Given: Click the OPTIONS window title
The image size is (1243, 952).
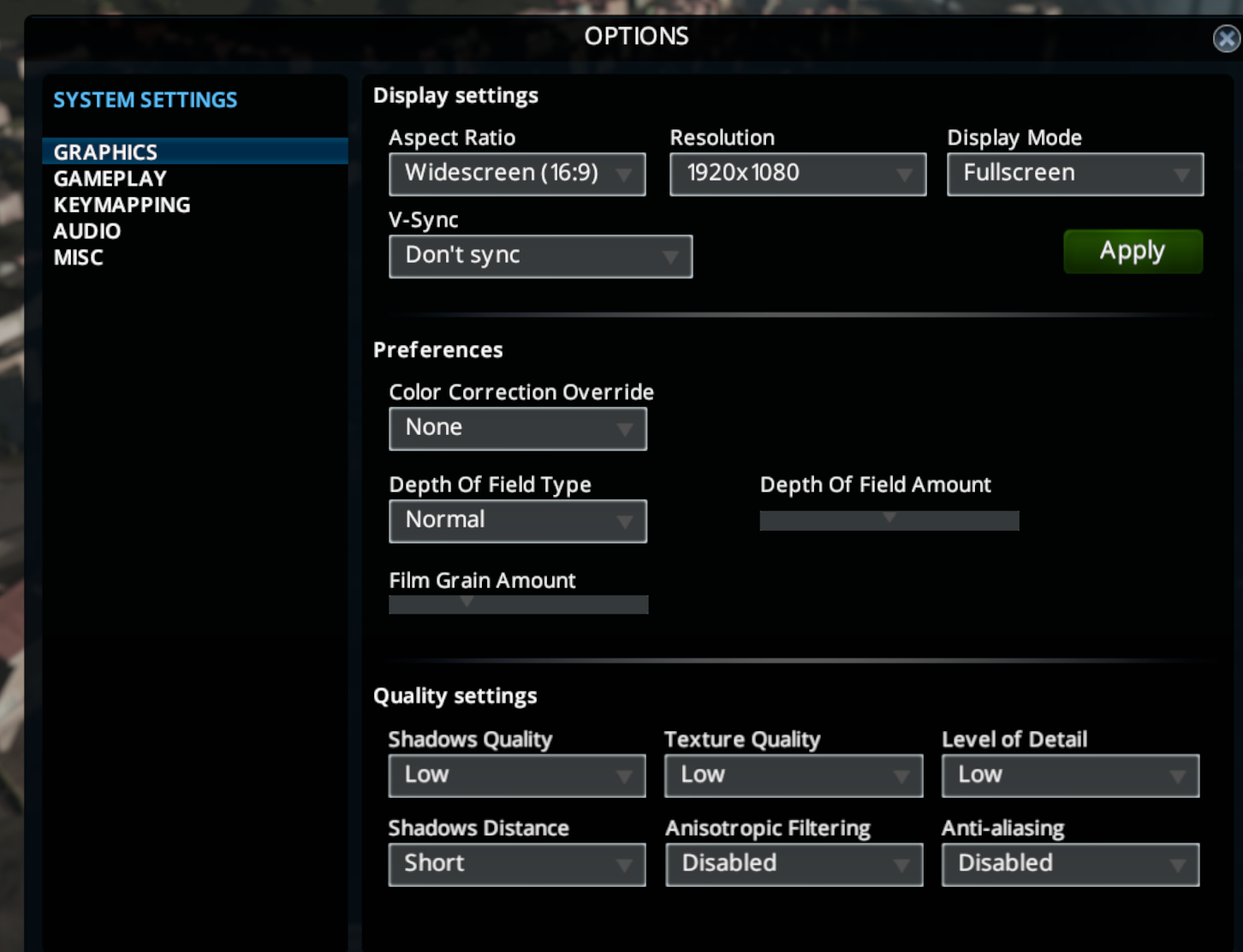Looking at the screenshot, I should (636, 36).
